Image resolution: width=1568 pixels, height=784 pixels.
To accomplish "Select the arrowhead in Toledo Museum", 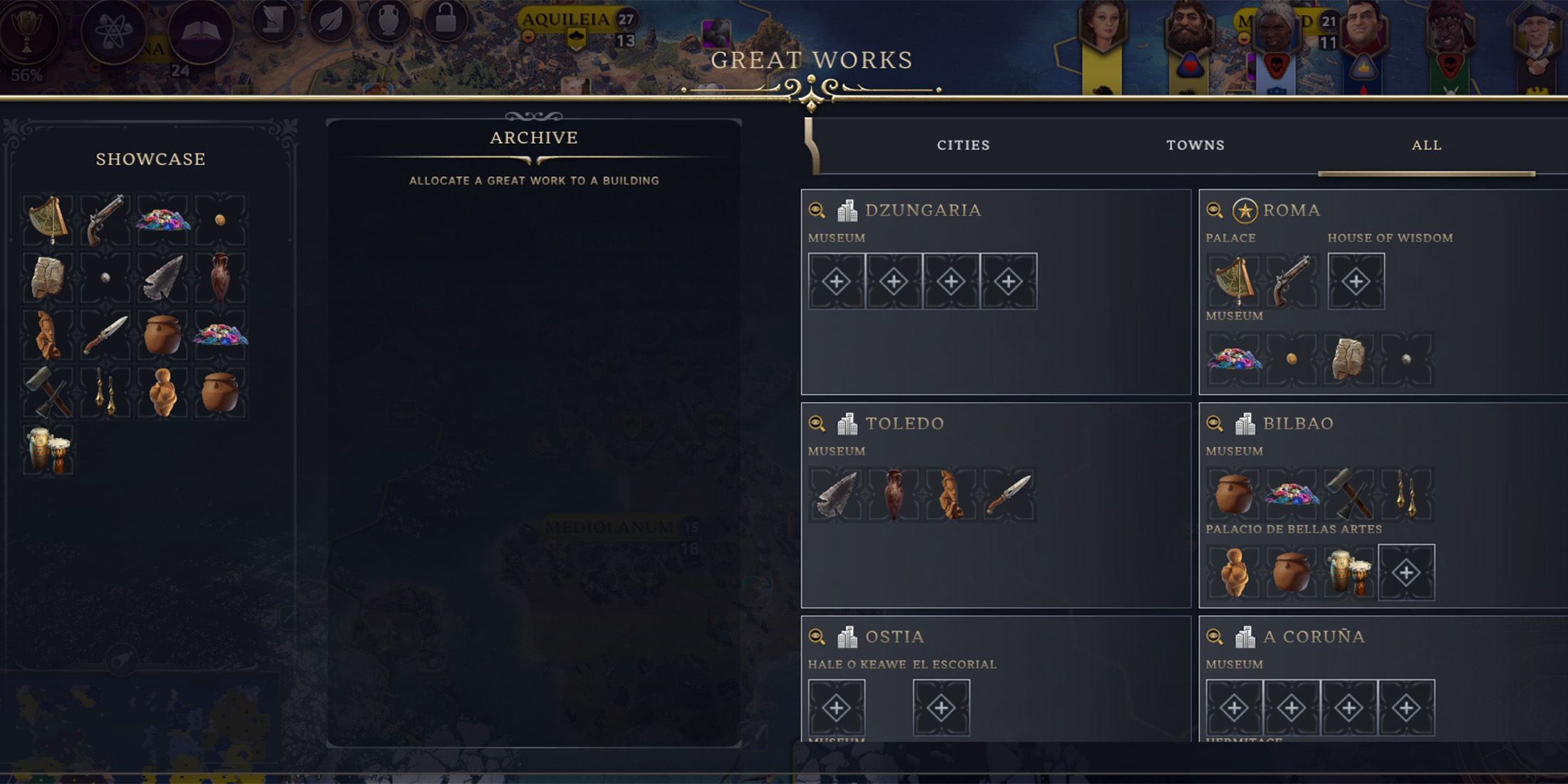I will (837, 494).
